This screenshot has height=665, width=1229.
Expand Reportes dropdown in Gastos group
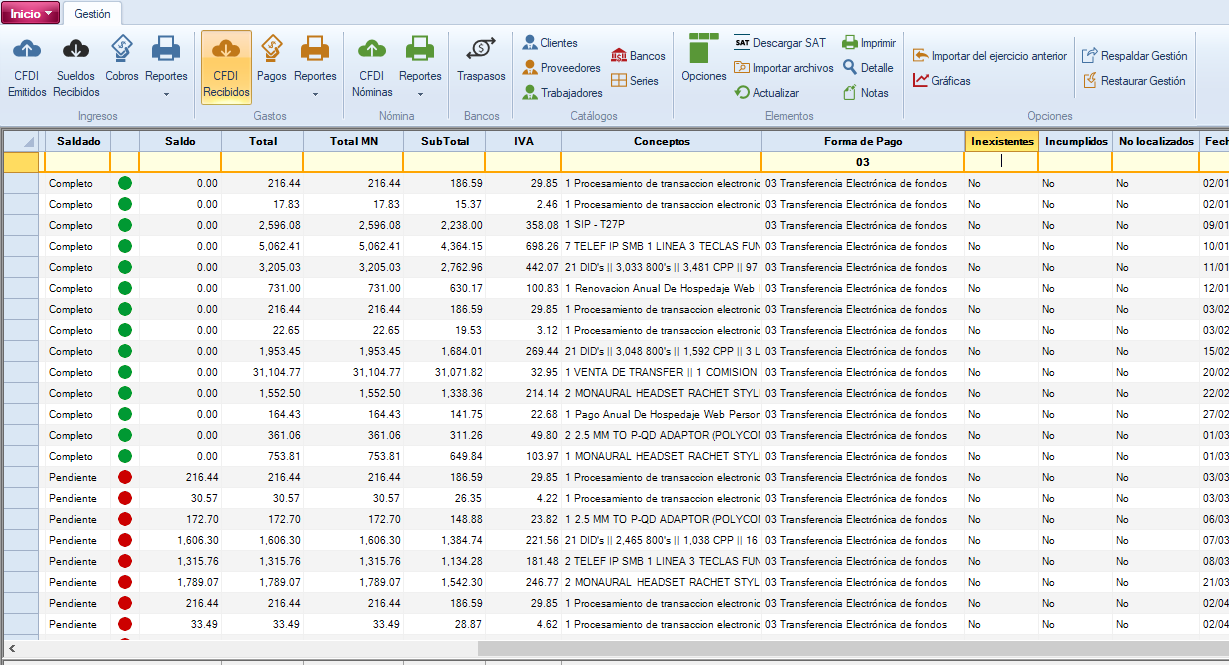coord(315,94)
